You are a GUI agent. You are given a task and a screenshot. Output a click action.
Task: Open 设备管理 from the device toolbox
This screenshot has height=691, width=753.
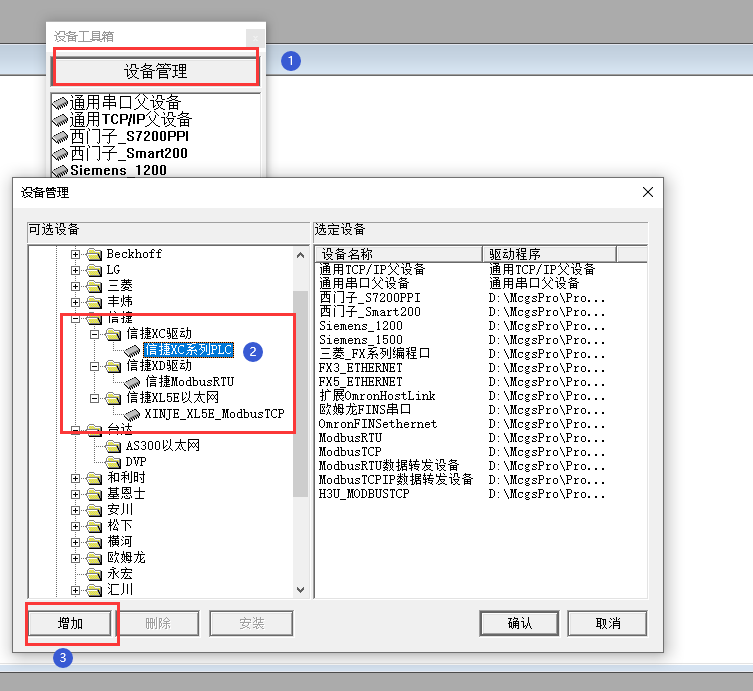[x=155, y=71]
